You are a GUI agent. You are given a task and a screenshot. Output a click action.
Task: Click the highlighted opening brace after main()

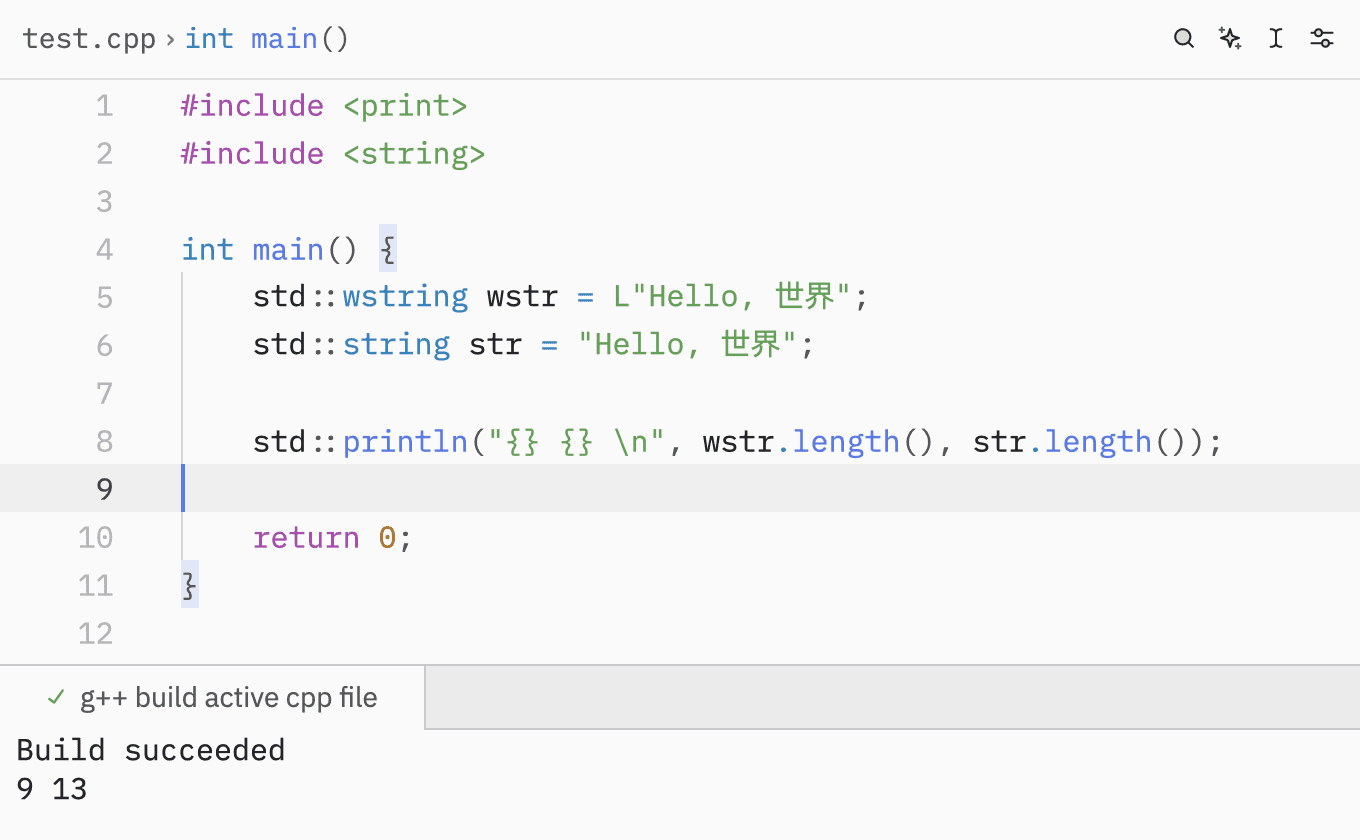(x=388, y=249)
